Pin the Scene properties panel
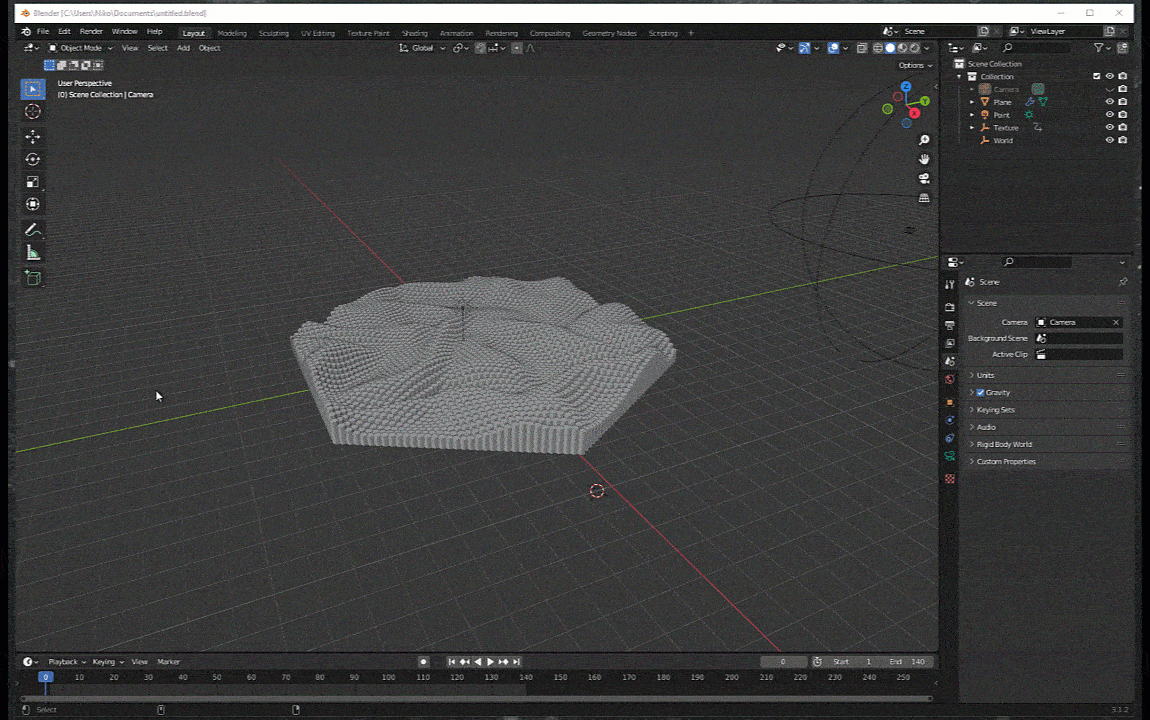Image resolution: width=1150 pixels, height=720 pixels. (x=1123, y=282)
